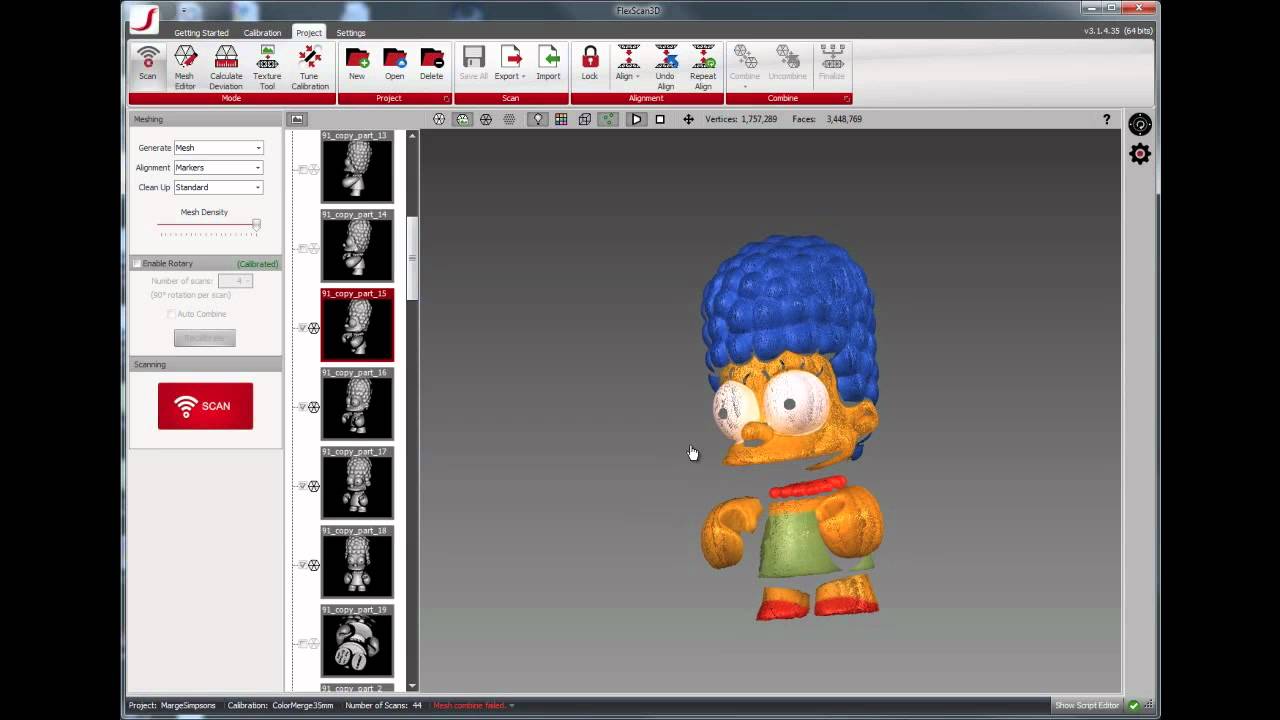The height and width of the screenshot is (720, 1280).
Task: Select point cloud display in viewport toolbar
Action: click(x=509, y=119)
